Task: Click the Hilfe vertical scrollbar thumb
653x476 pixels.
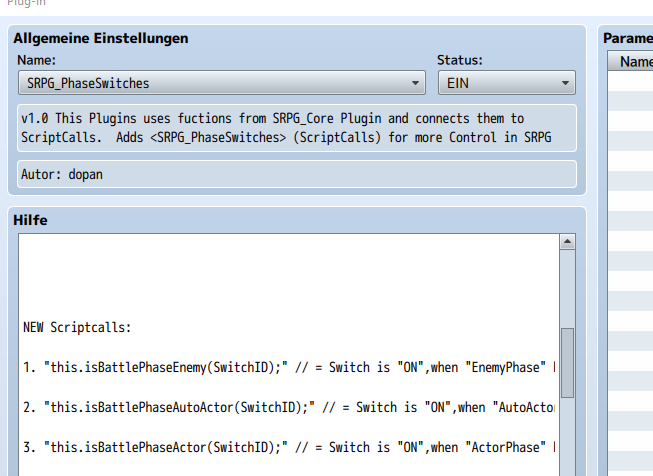Action: 567,362
